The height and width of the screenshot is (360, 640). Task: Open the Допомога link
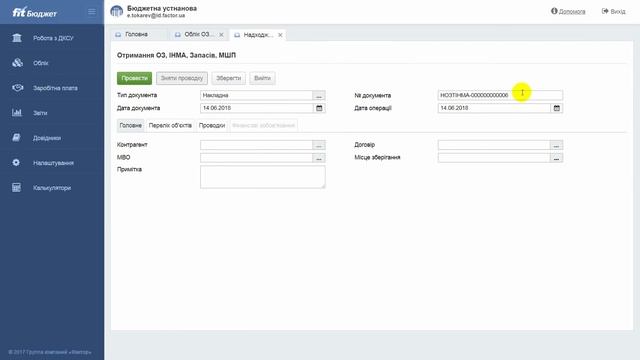(572, 11)
